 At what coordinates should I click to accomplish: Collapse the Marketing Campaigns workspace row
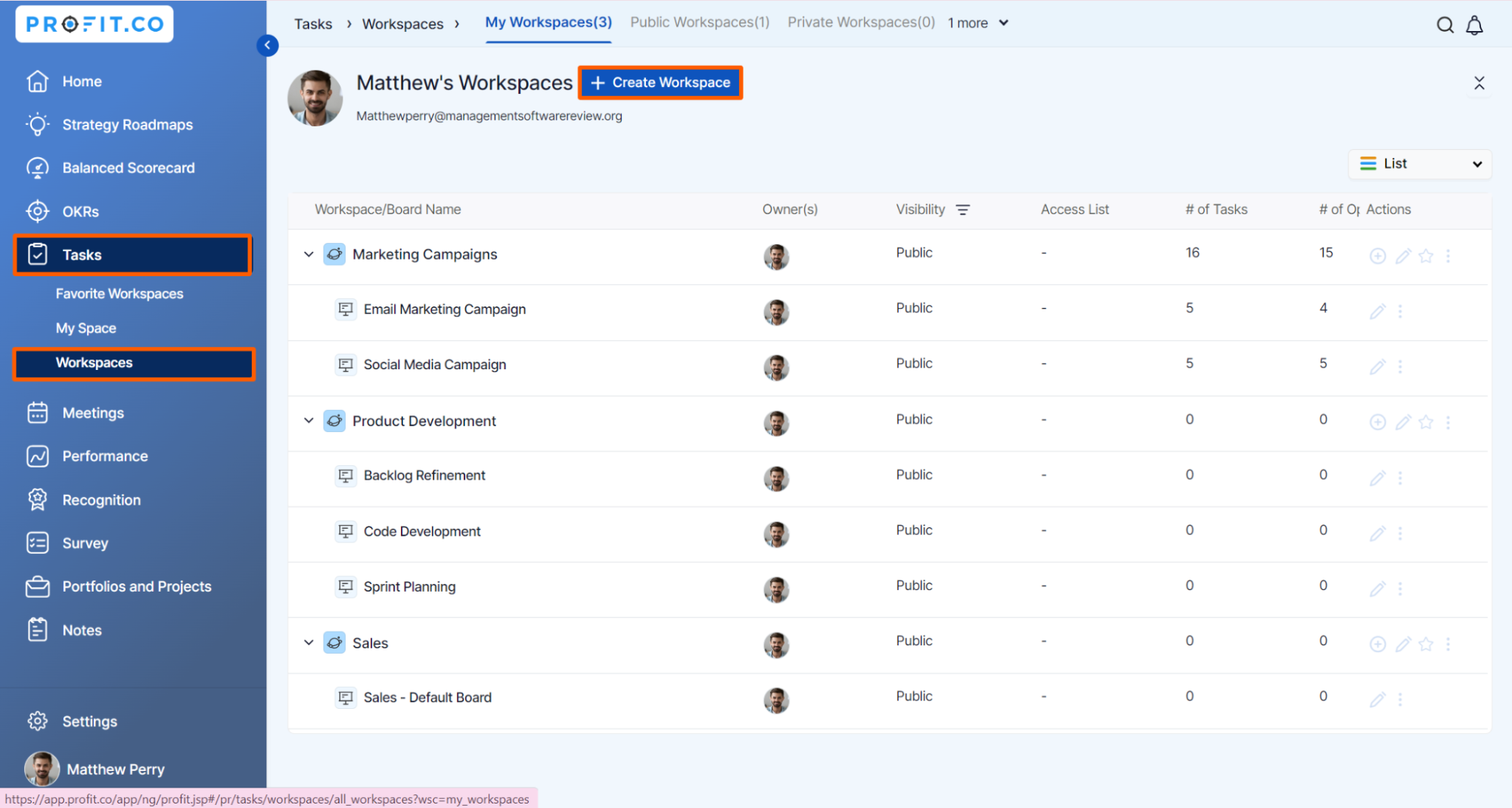pyautogui.click(x=309, y=254)
